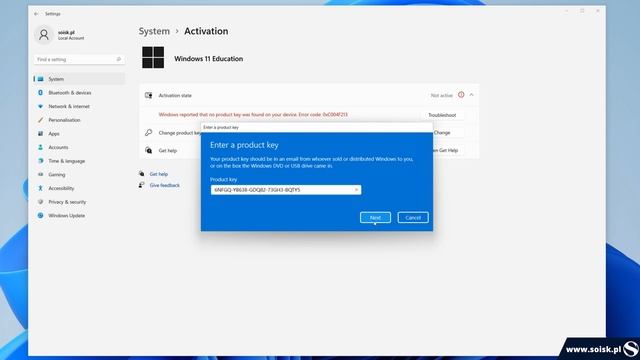
Task: Click the back arrow in Settings
Action: coord(36,14)
